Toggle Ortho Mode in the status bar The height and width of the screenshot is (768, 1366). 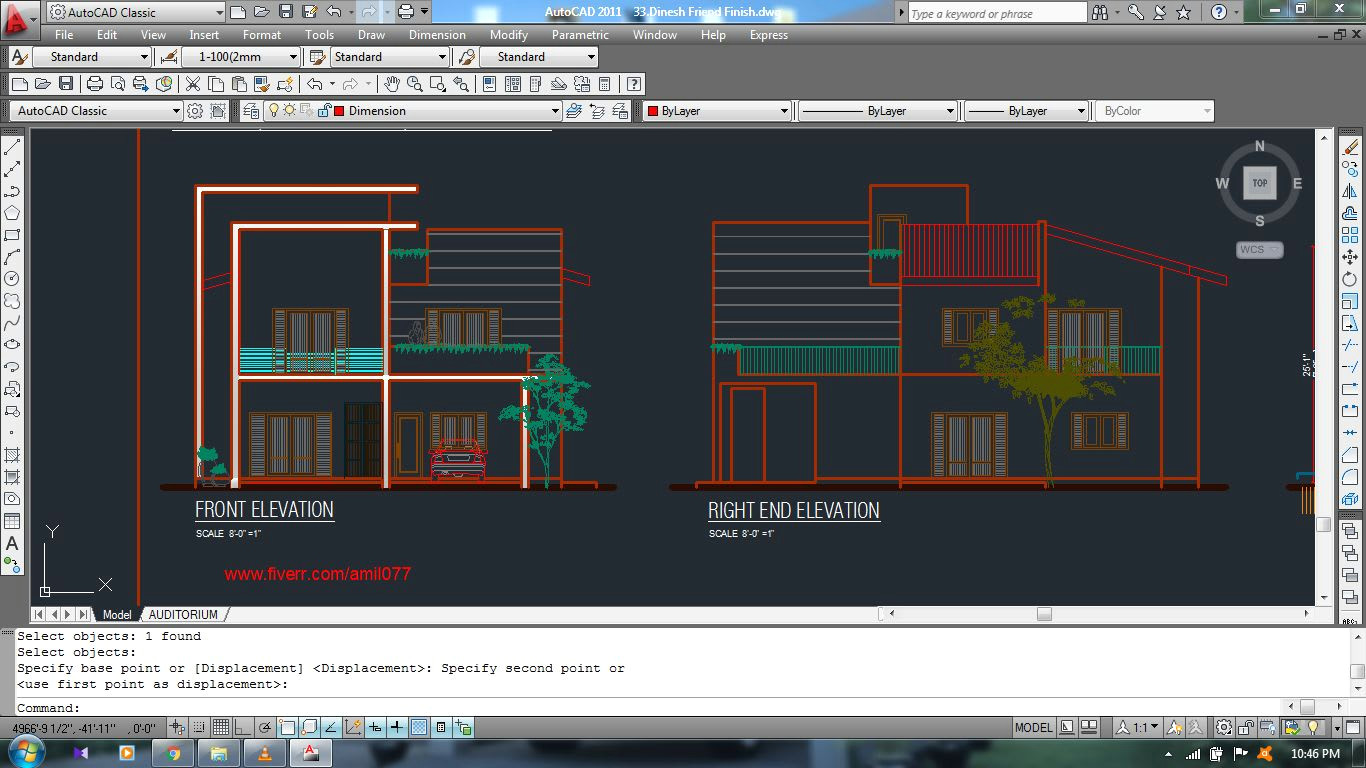click(243, 728)
